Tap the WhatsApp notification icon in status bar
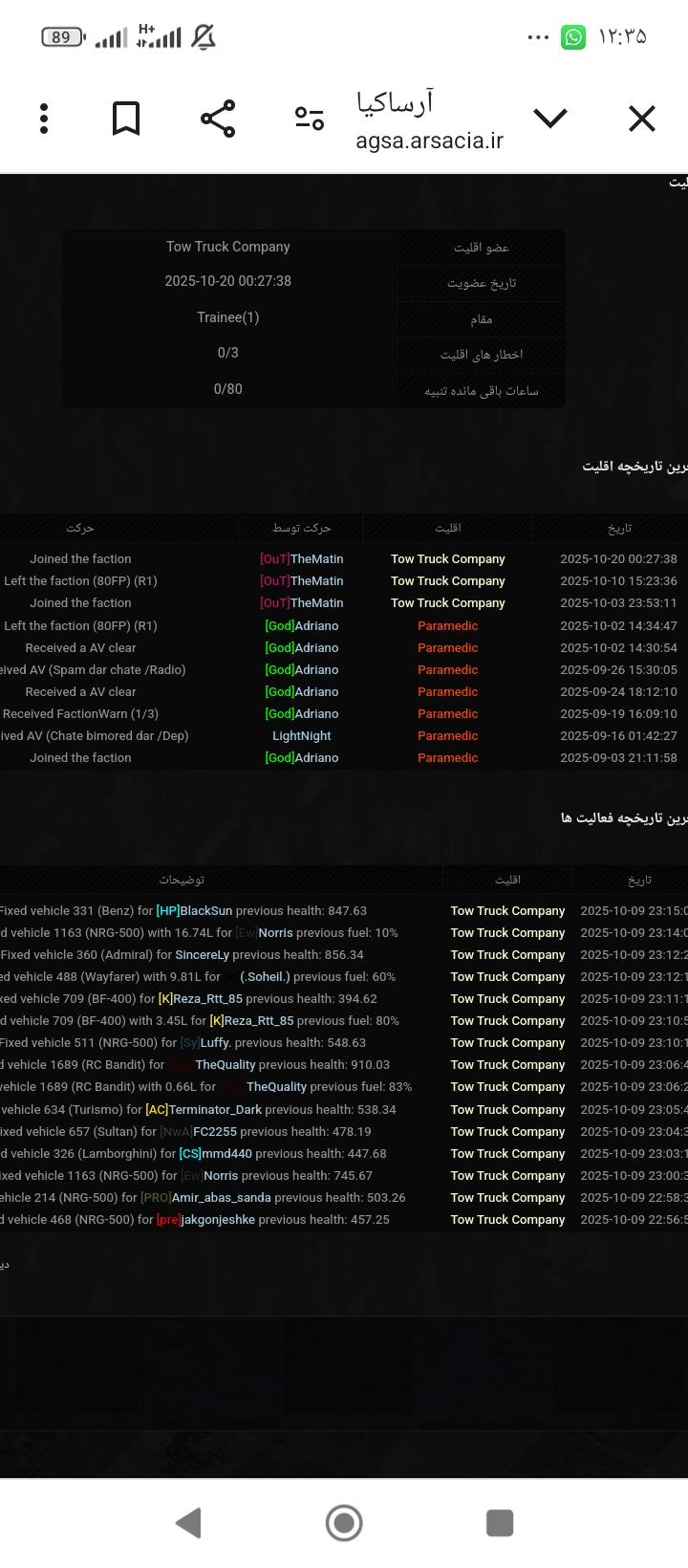688x1568 pixels. coord(573,37)
